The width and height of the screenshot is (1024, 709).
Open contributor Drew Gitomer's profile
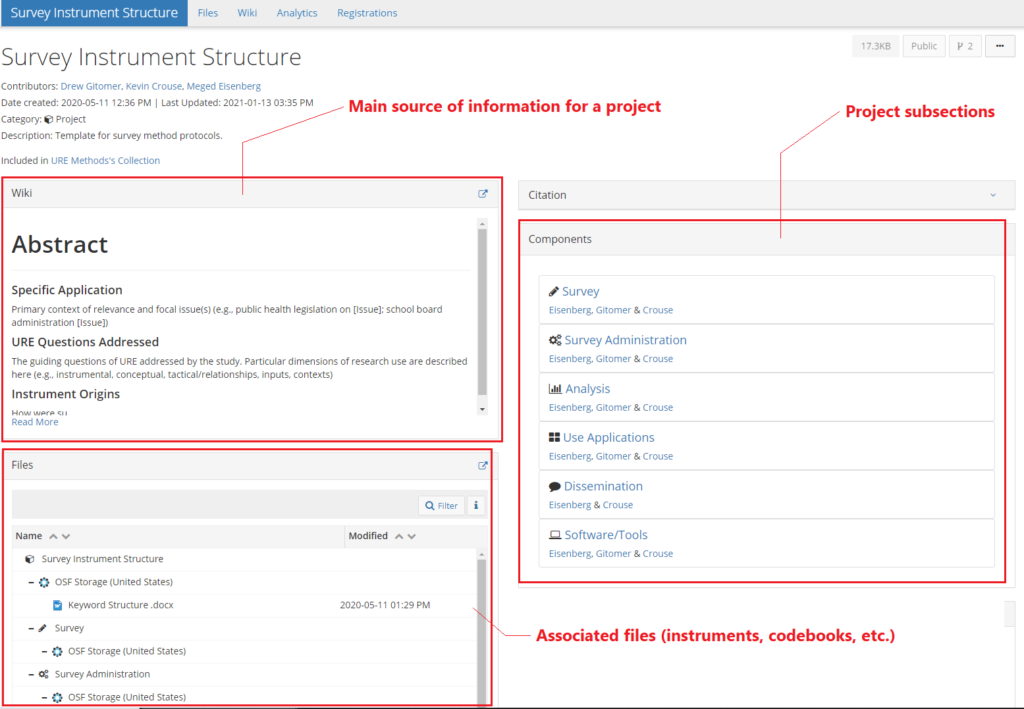[91, 86]
